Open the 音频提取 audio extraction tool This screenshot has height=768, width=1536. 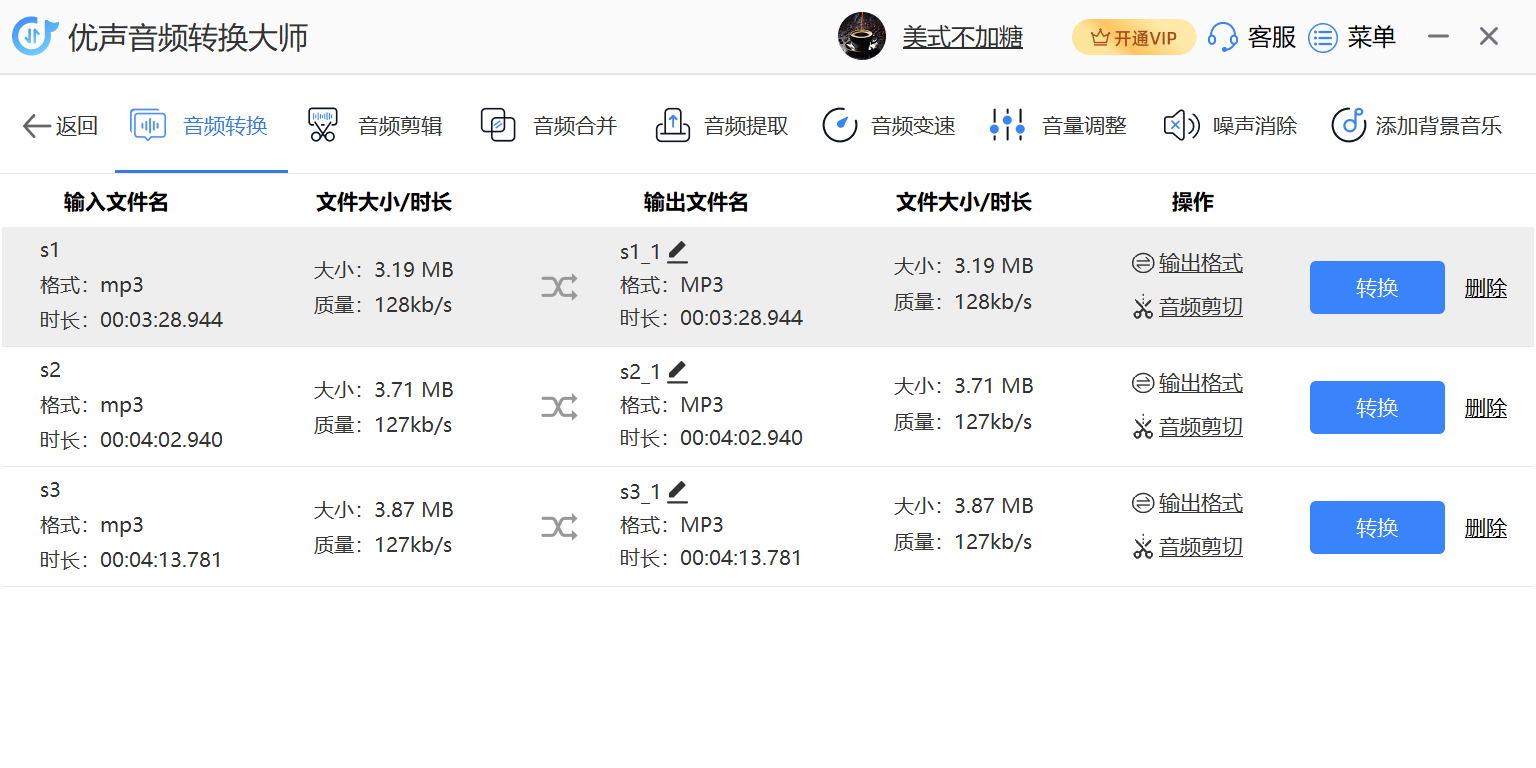coord(721,126)
